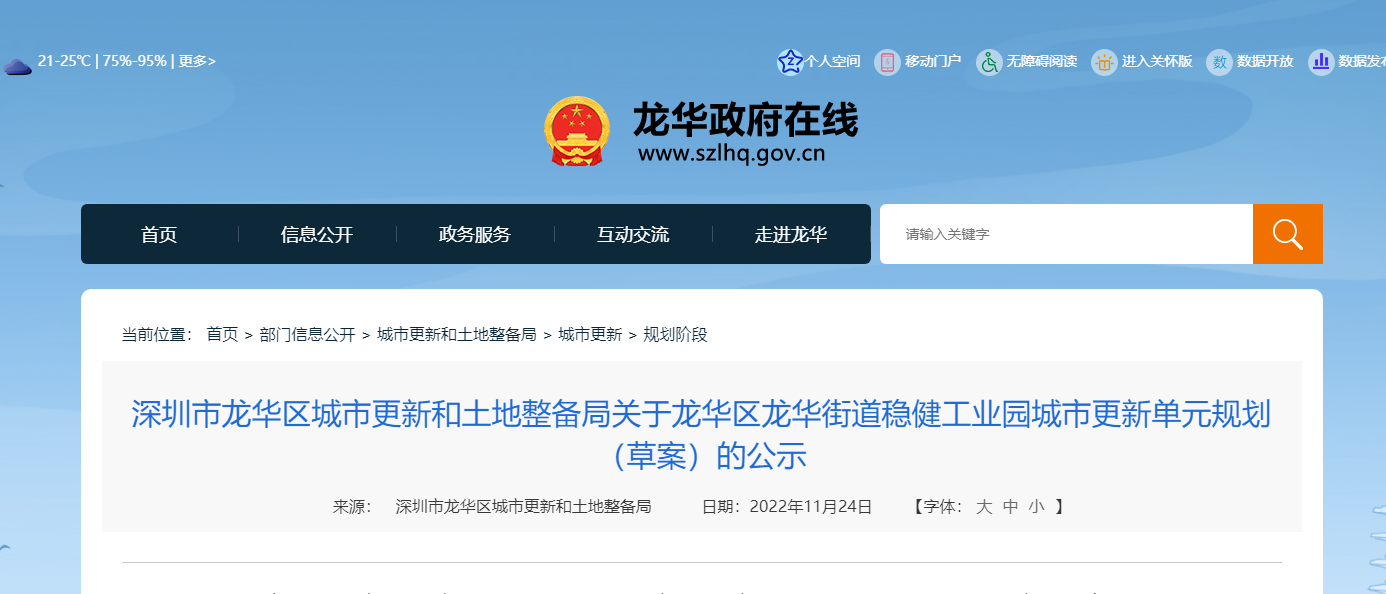Open the 信息公开 navigation menu
The height and width of the screenshot is (594, 1386).
pyautogui.click(x=317, y=235)
